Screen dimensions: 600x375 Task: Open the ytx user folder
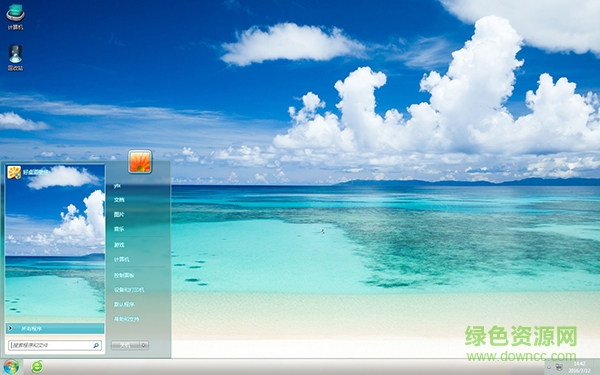click(x=118, y=186)
